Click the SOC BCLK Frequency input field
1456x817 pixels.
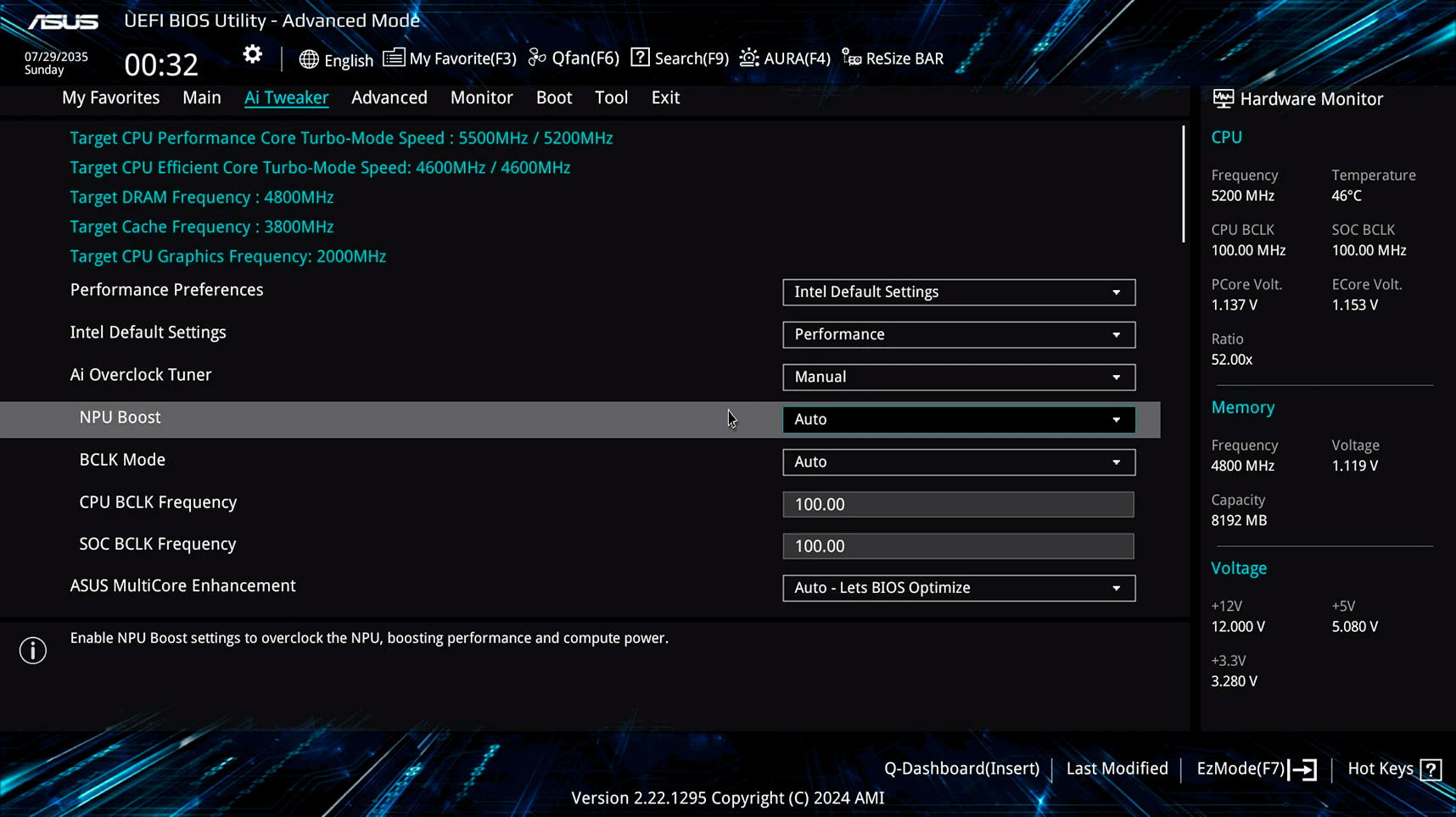tap(958, 546)
